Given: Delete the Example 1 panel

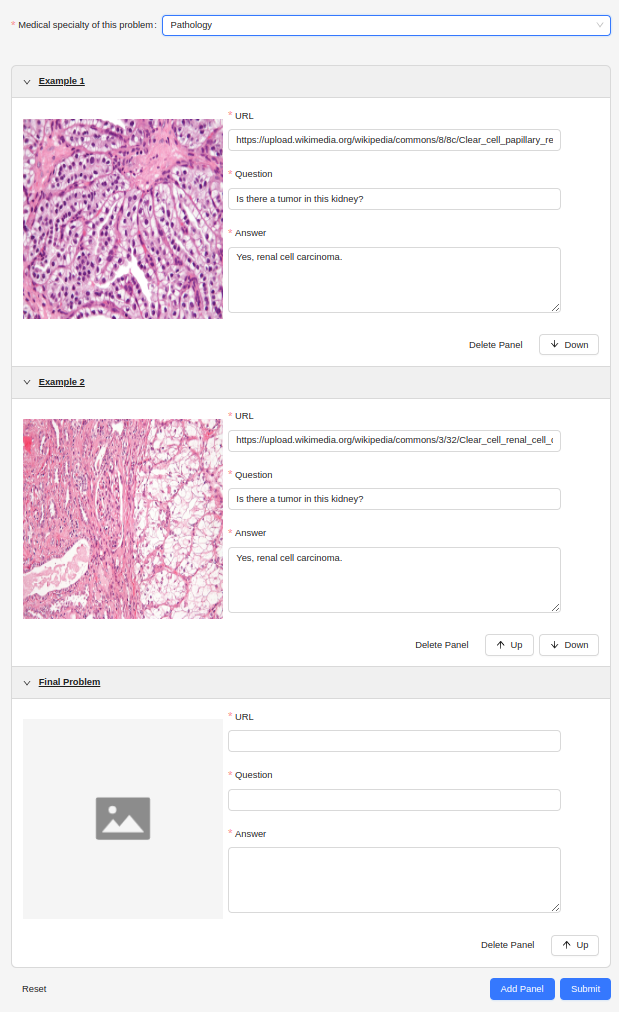Looking at the screenshot, I should pyautogui.click(x=495, y=345).
